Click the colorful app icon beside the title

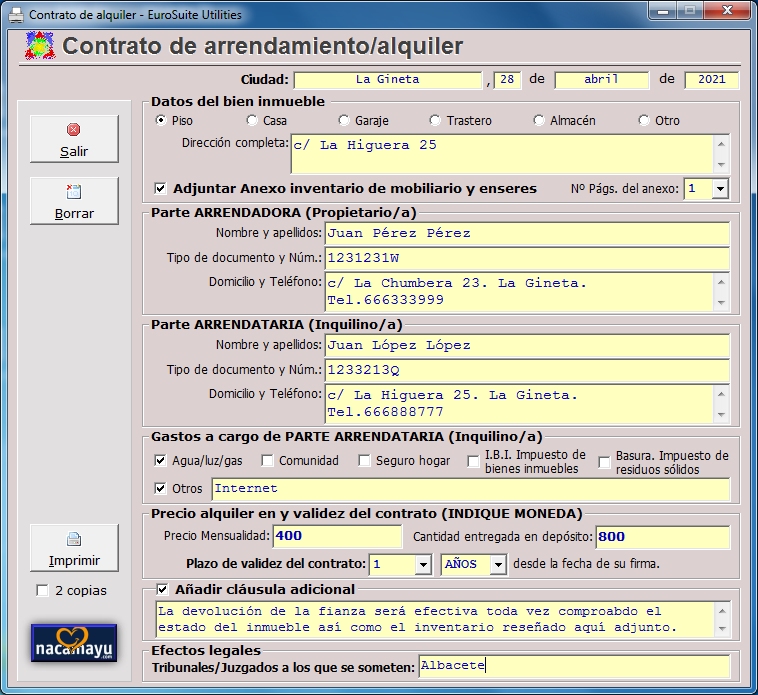(x=38, y=46)
